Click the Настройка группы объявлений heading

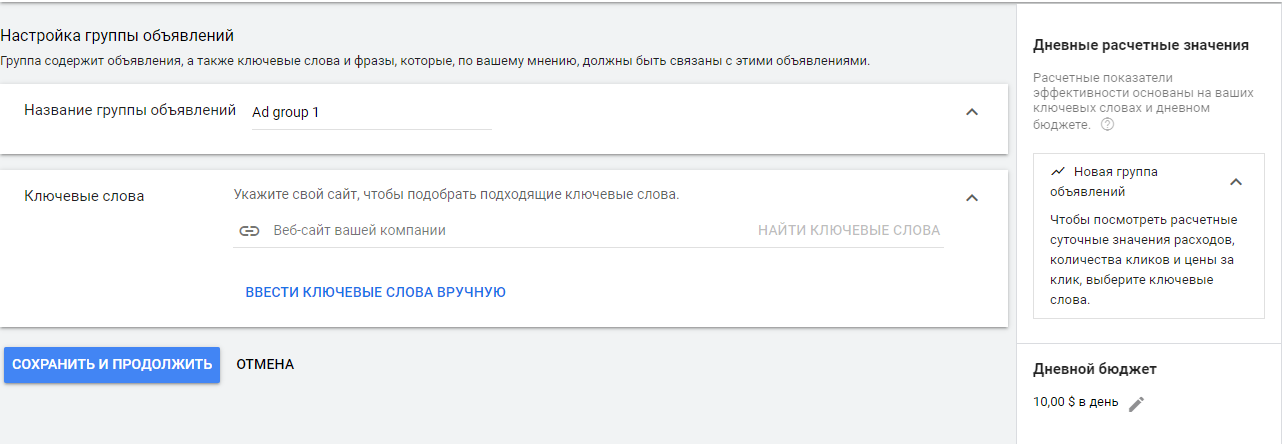(x=117, y=36)
